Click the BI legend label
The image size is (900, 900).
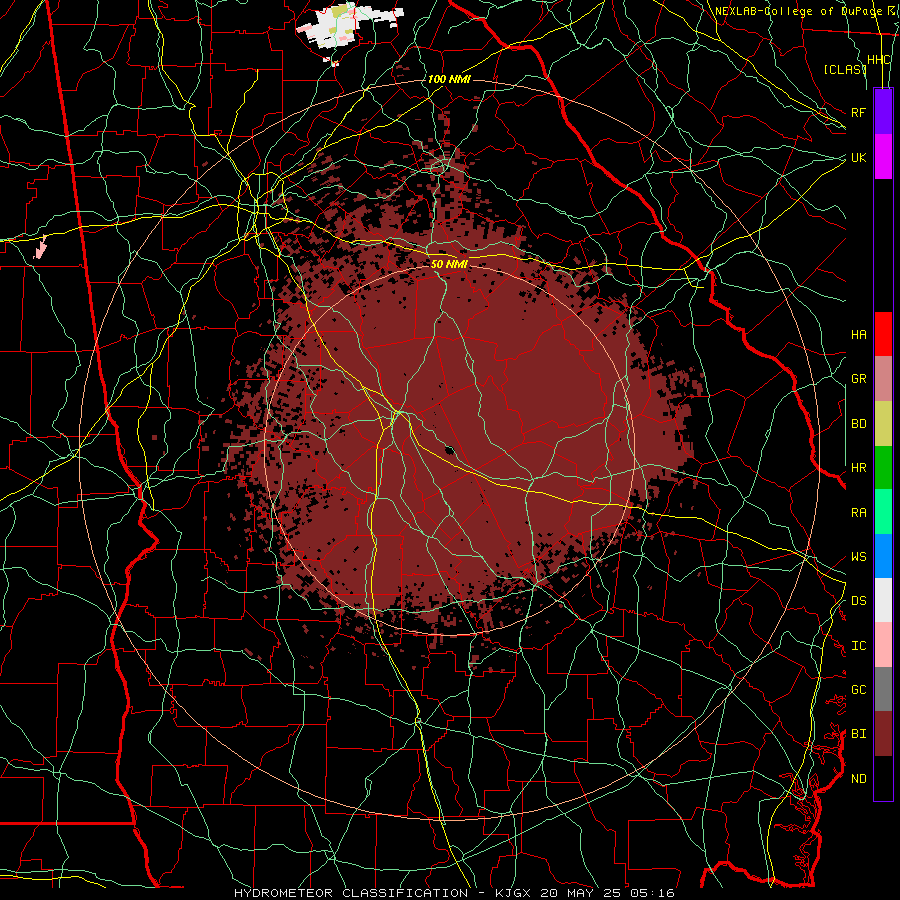click(x=858, y=734)
